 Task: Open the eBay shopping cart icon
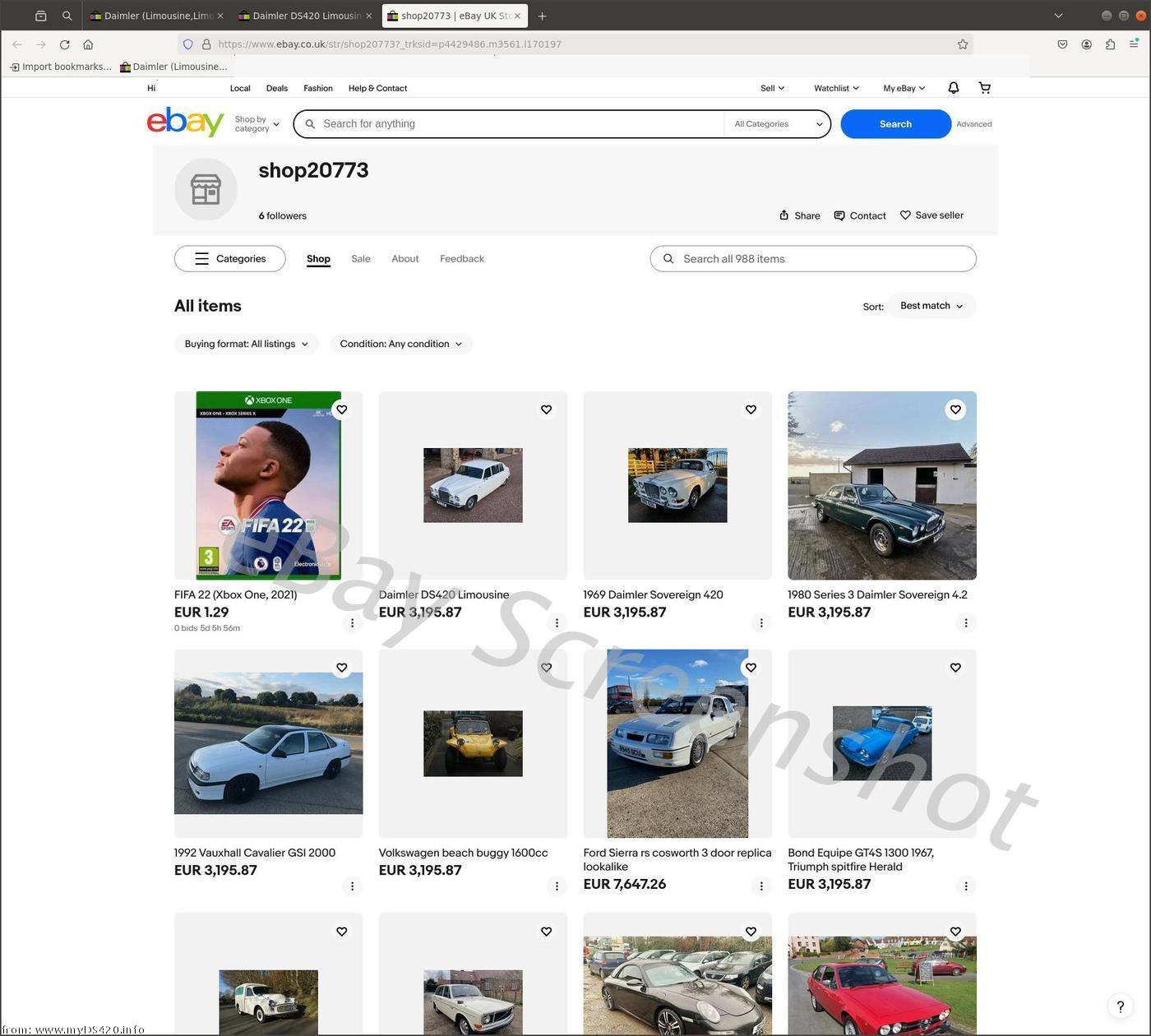tap(984, 88)
